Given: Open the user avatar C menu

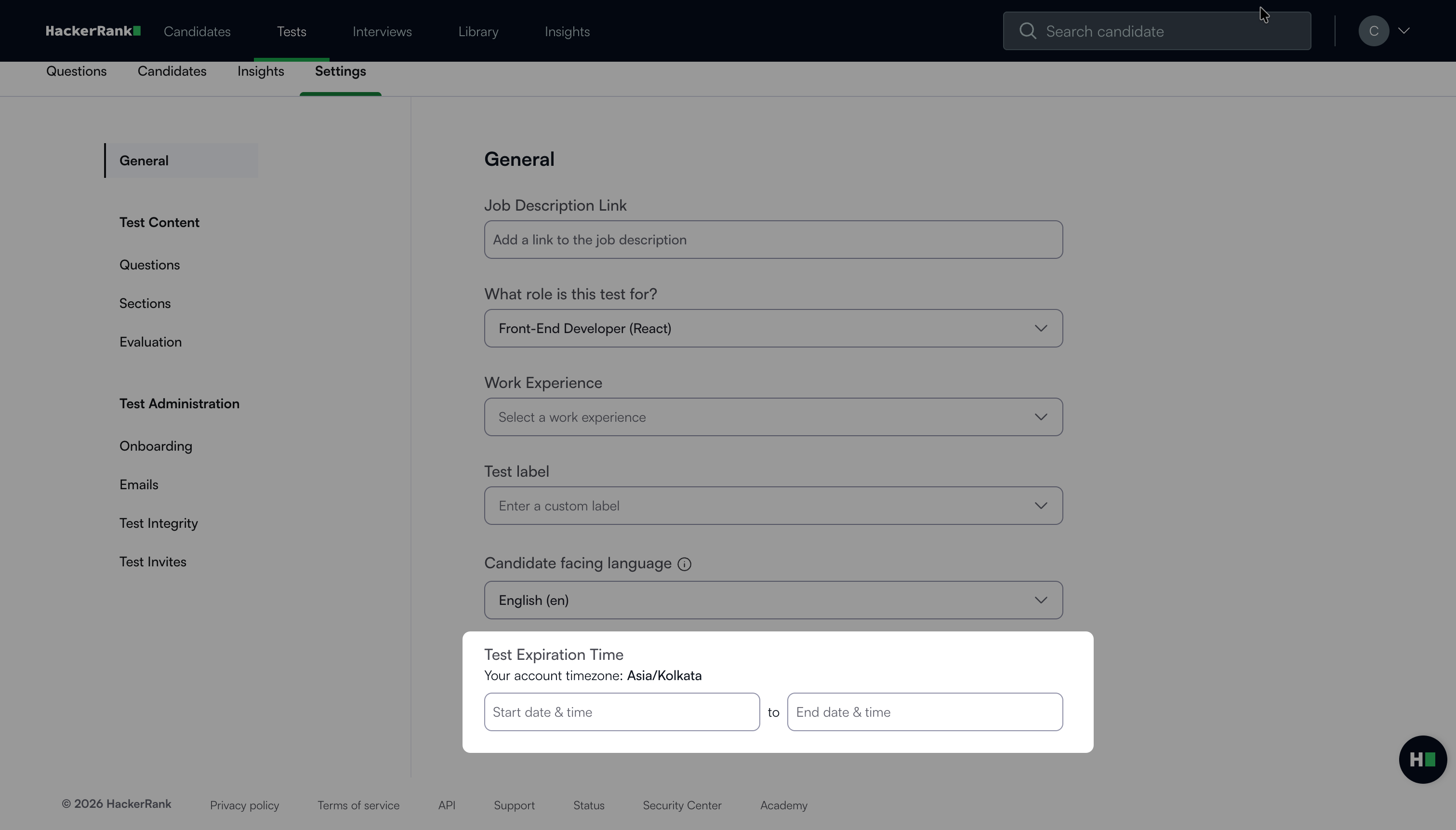Looking at the screenshot, I should pyautogui.click(x=1374, y=31).
